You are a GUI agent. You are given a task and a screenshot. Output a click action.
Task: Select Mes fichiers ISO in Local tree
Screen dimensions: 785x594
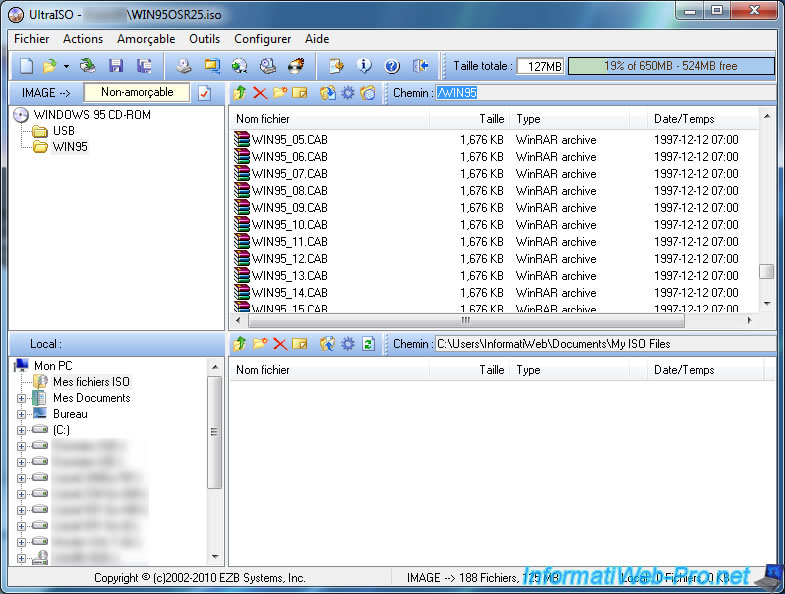(92, 382)
